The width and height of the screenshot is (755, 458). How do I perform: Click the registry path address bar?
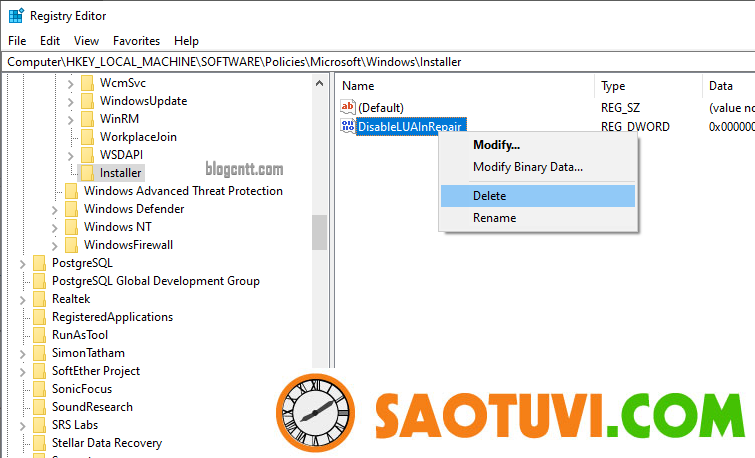click(378, 62)
